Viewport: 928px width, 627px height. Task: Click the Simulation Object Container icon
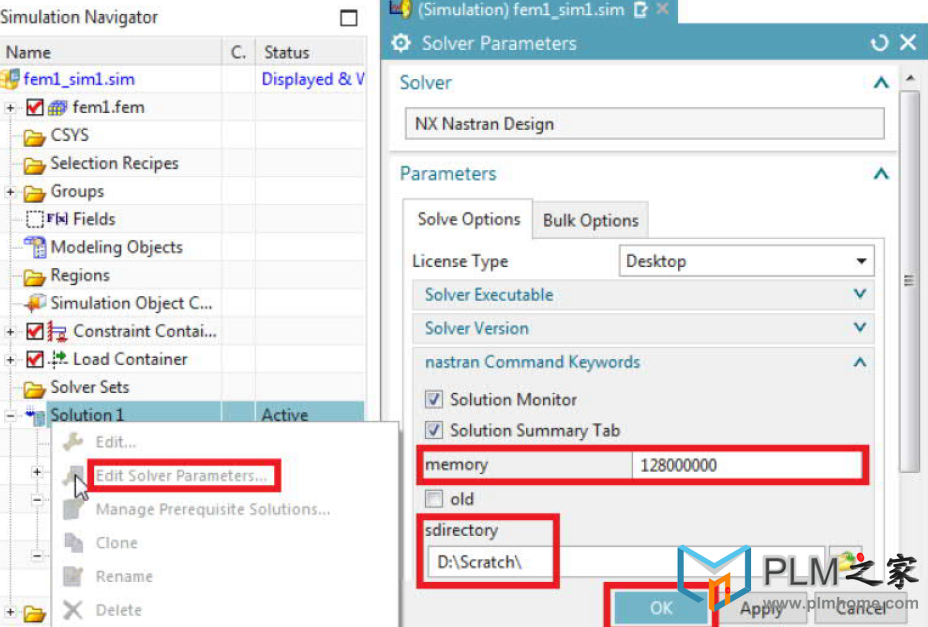35,303
